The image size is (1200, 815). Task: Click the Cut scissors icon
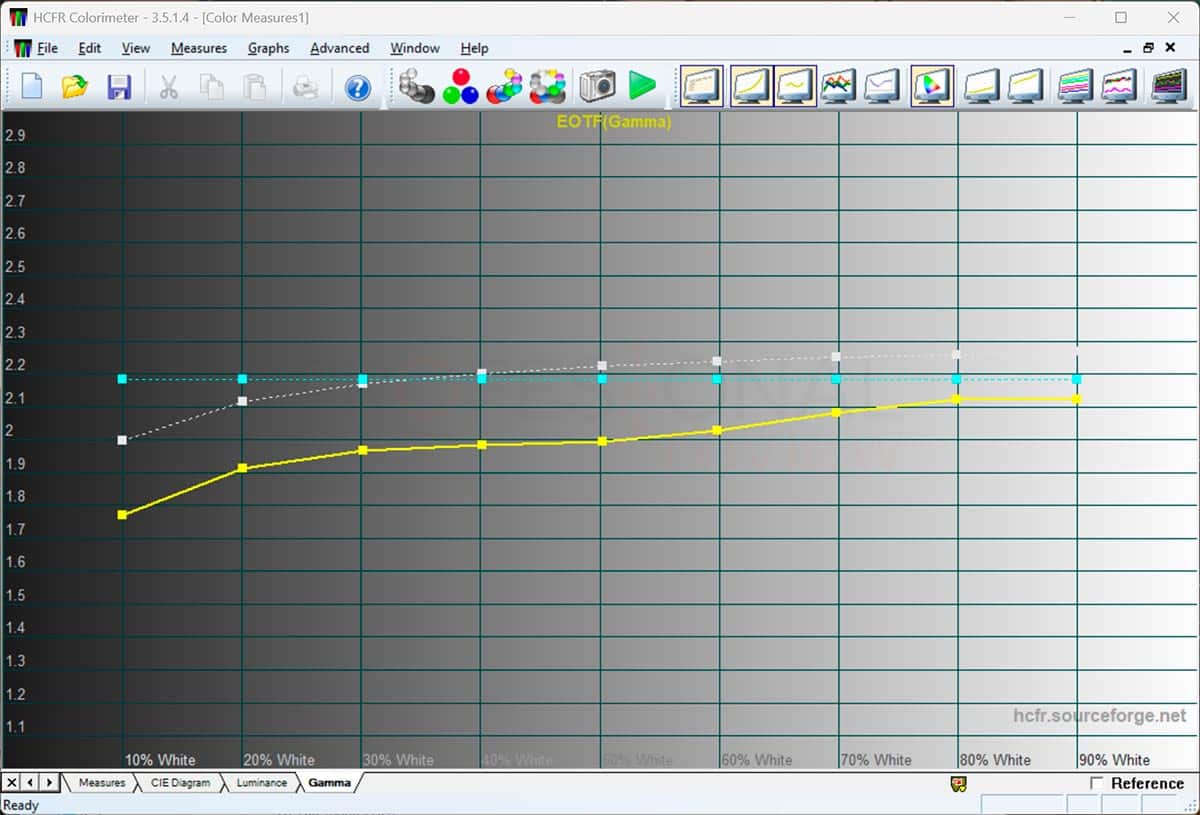click(x=168, y=86)
